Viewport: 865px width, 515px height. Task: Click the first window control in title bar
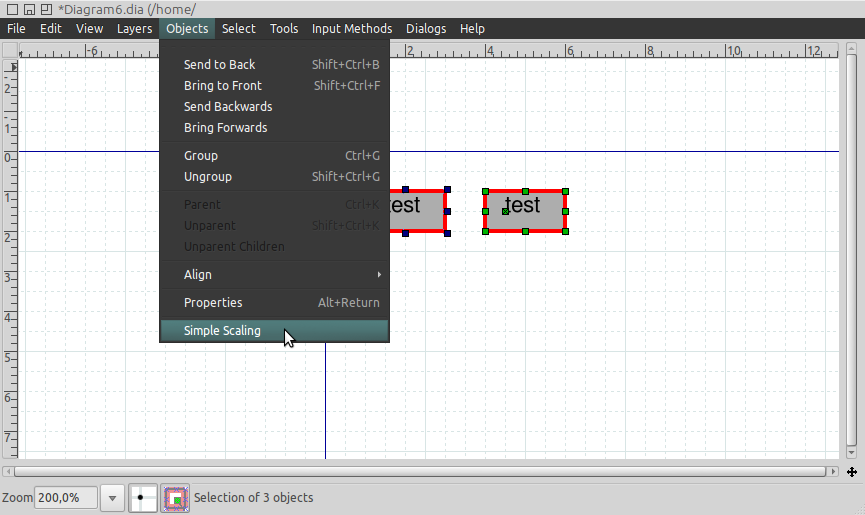click(12, 9)
